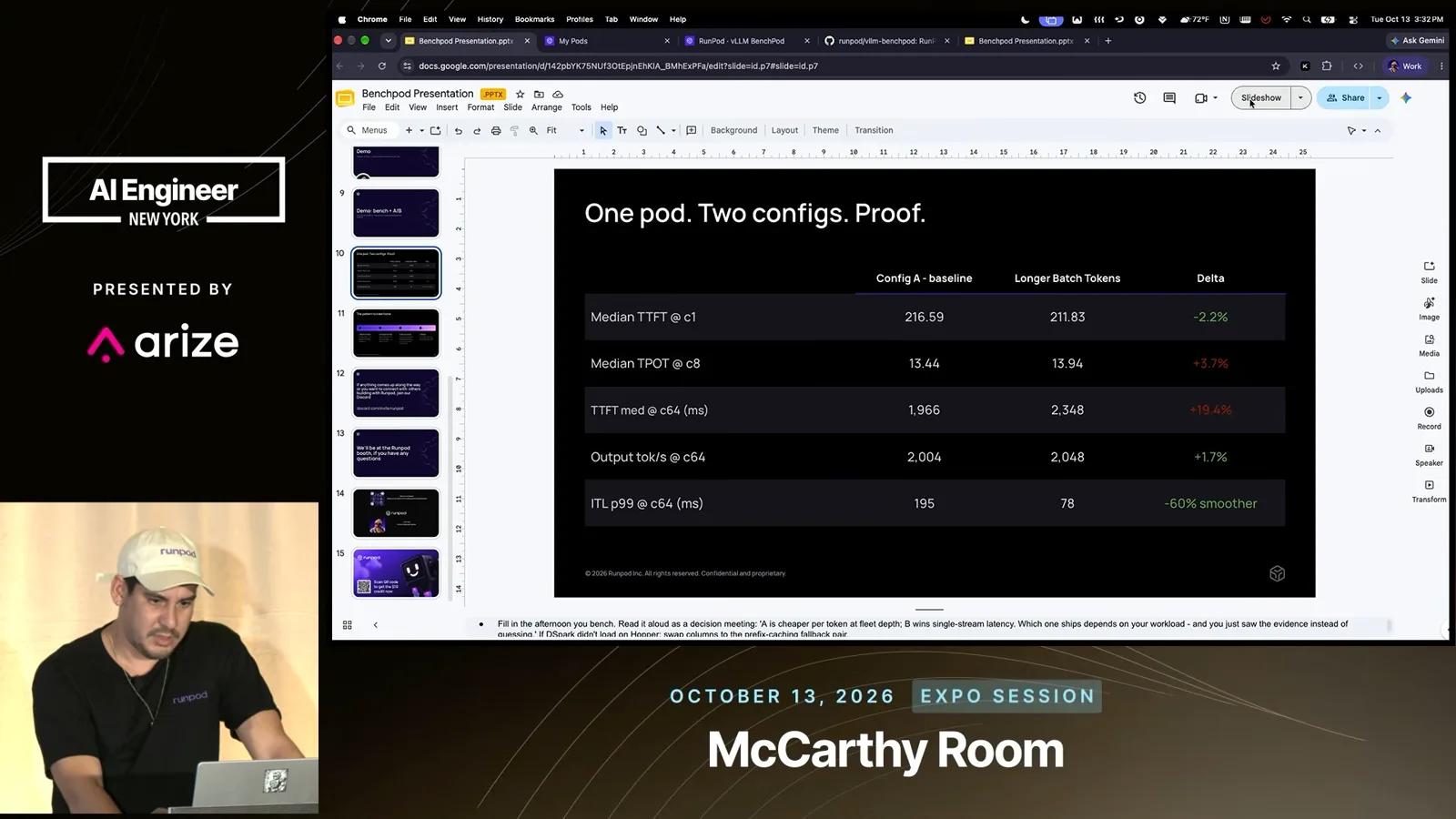Collapse the filmstrip with the left chevron
This screenshot has width=1456, height=819.
375,625
